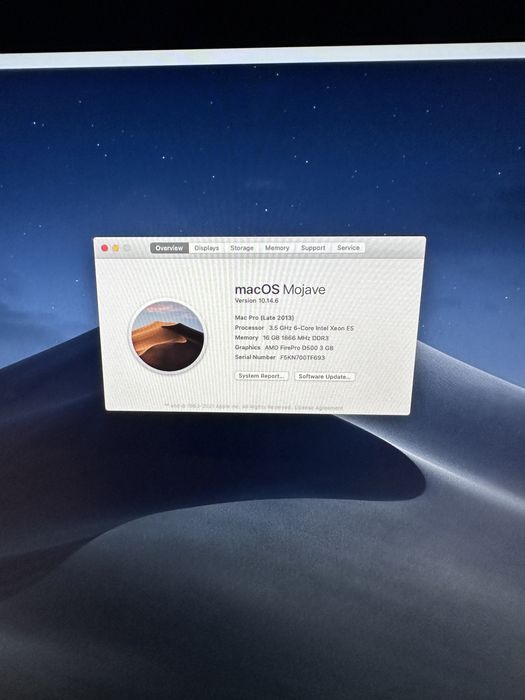This screenshot has width=525, height=700.
Task: Click the 16 GB memory value
Action: point(295,338)
